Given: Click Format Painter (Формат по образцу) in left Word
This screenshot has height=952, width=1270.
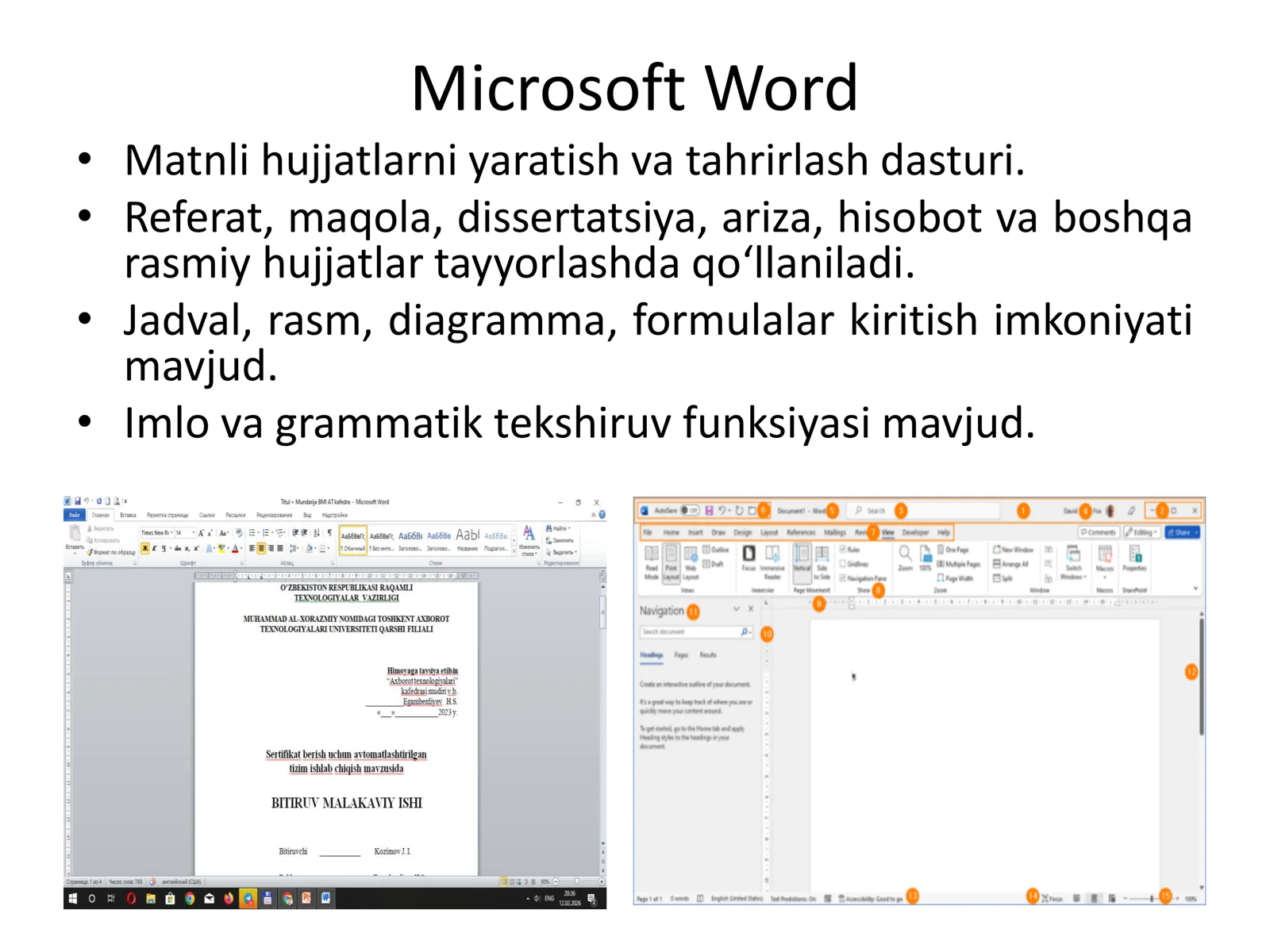Looking at the screenshot, I should pyautogui.click(x=111, y=552).
